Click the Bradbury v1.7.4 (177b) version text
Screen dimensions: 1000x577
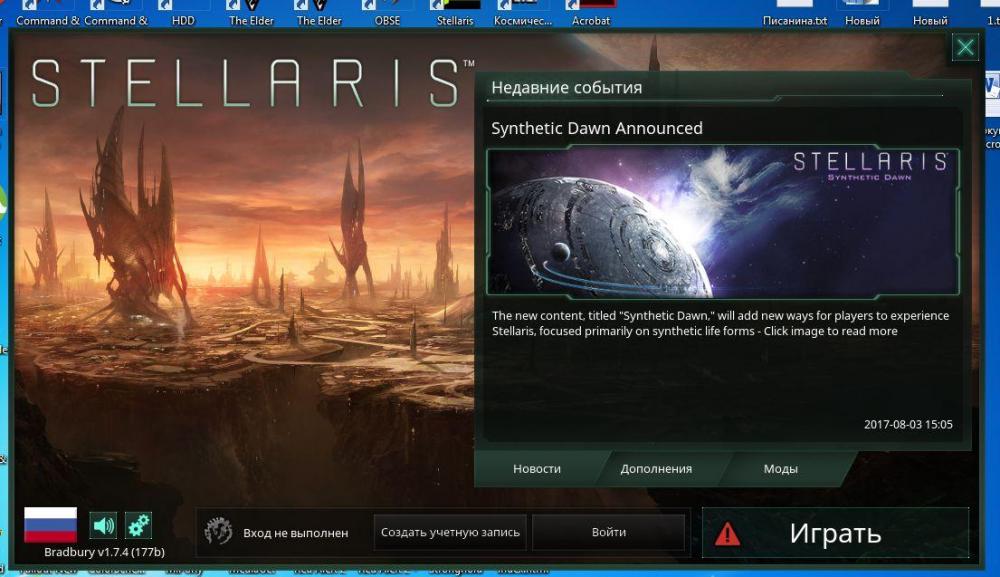[104, 552]
